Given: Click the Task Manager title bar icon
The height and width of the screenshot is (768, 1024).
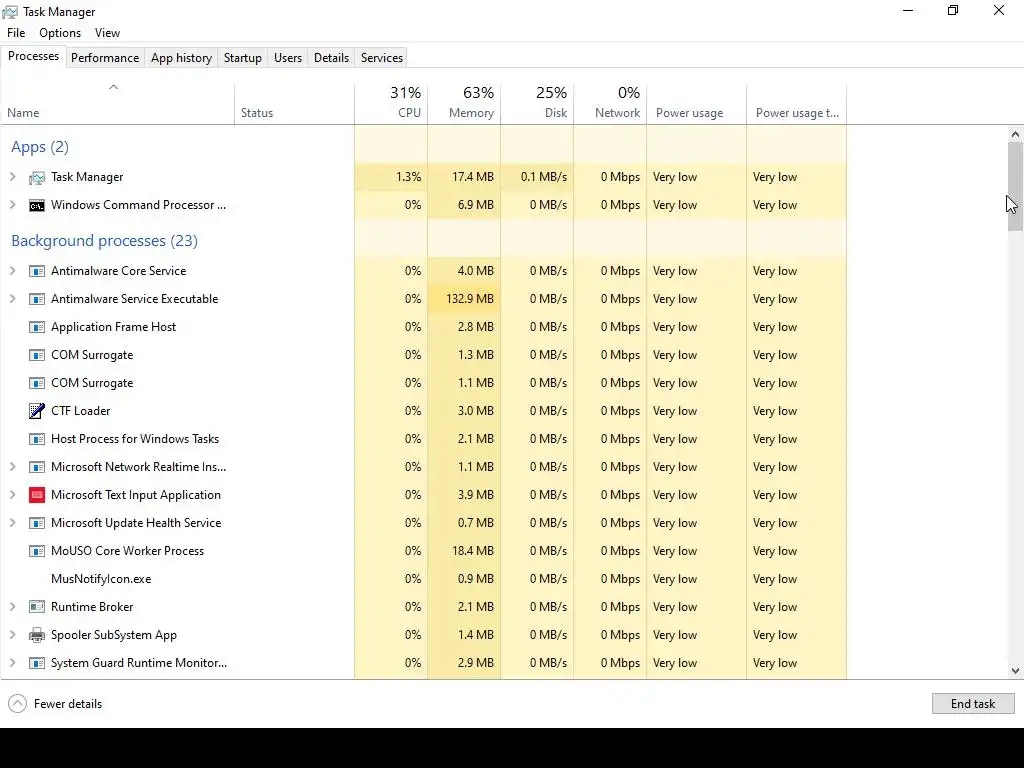Looking at the screenshot, I should click(10, 12).
